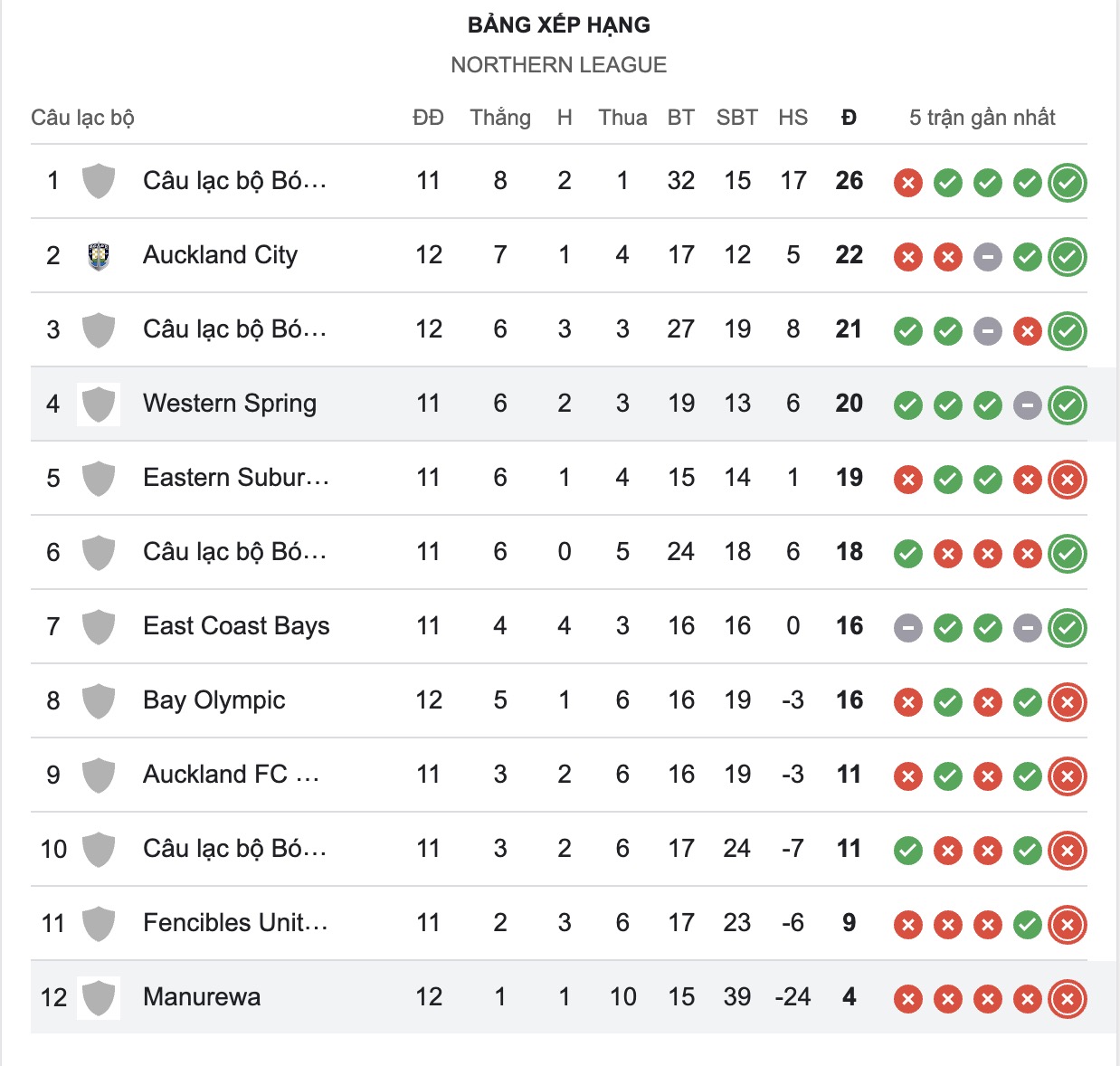1120x1066 pixels.
Task: Open the Bay Olympic team link
Action: [214, 700]
